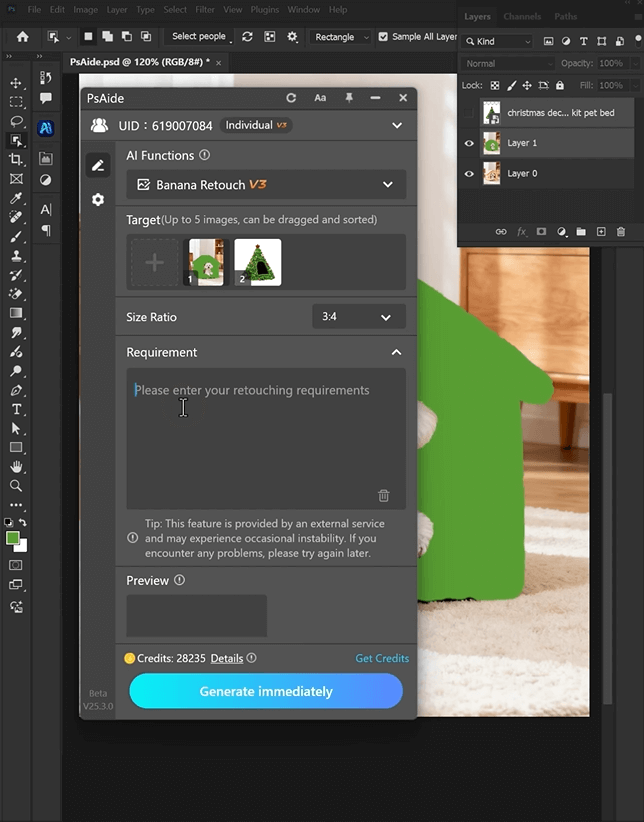Click the PsAide refresh icon
This screenshot has height=822, width=644.
291,98
